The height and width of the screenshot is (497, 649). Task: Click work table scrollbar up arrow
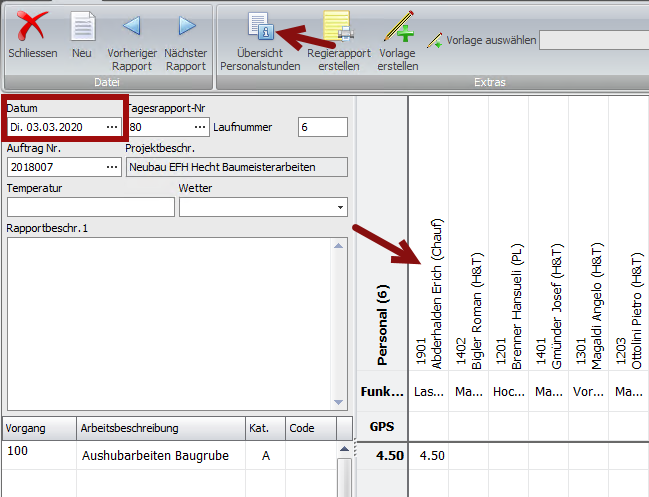[344, 449]
